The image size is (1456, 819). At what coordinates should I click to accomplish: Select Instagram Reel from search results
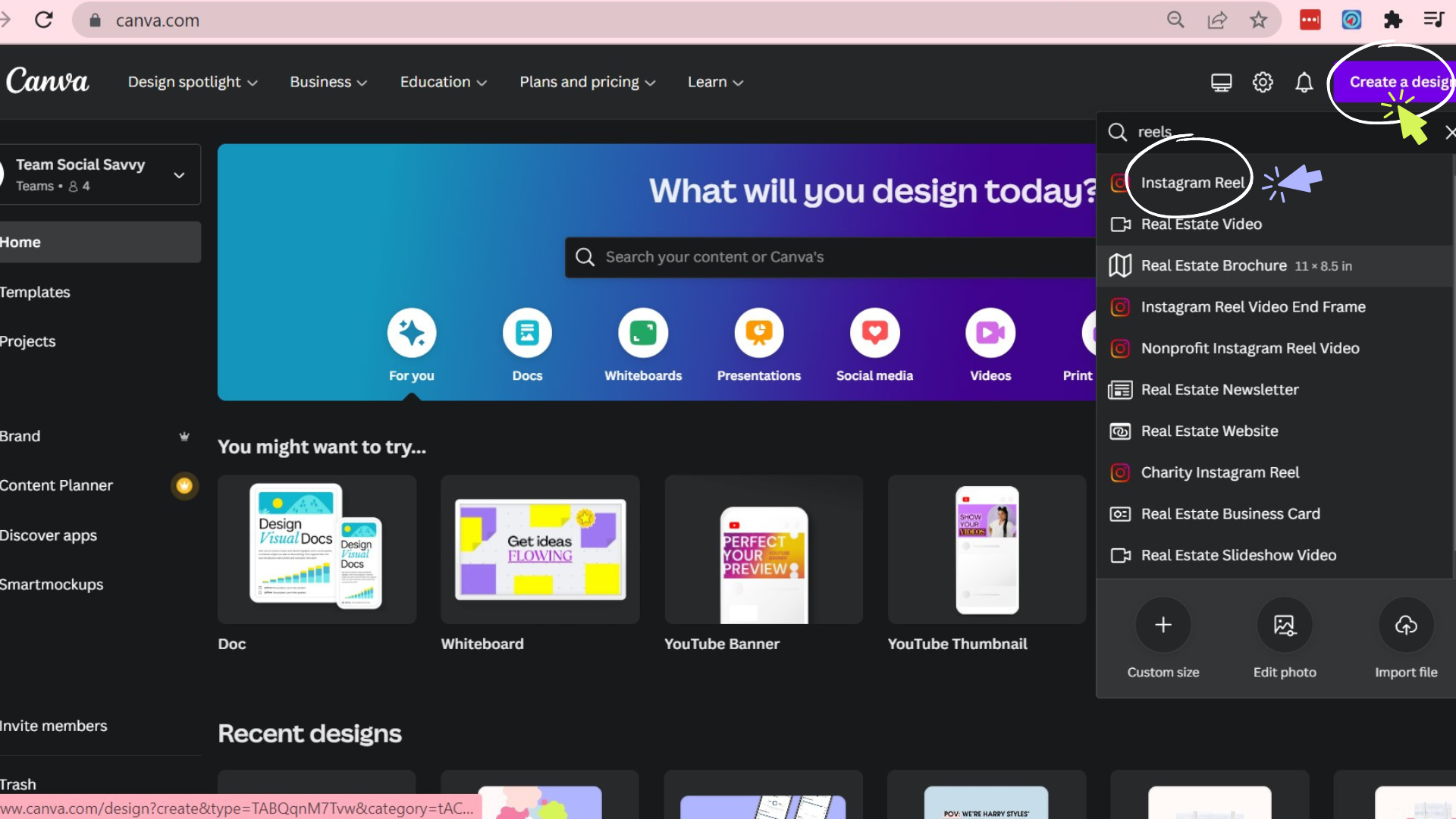[x=1191, y=183]
